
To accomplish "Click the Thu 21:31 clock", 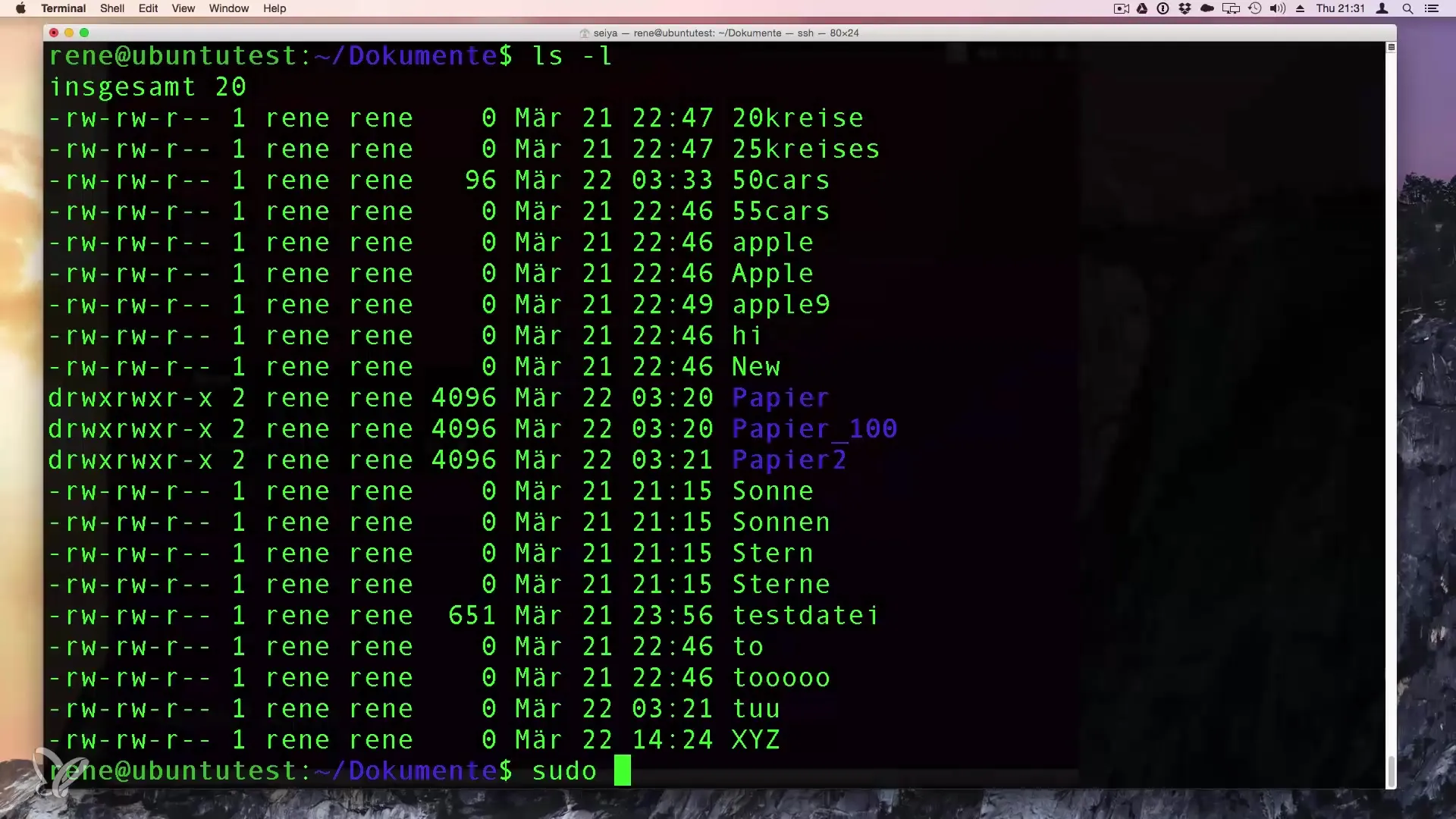I will (x=1340, y=8).
